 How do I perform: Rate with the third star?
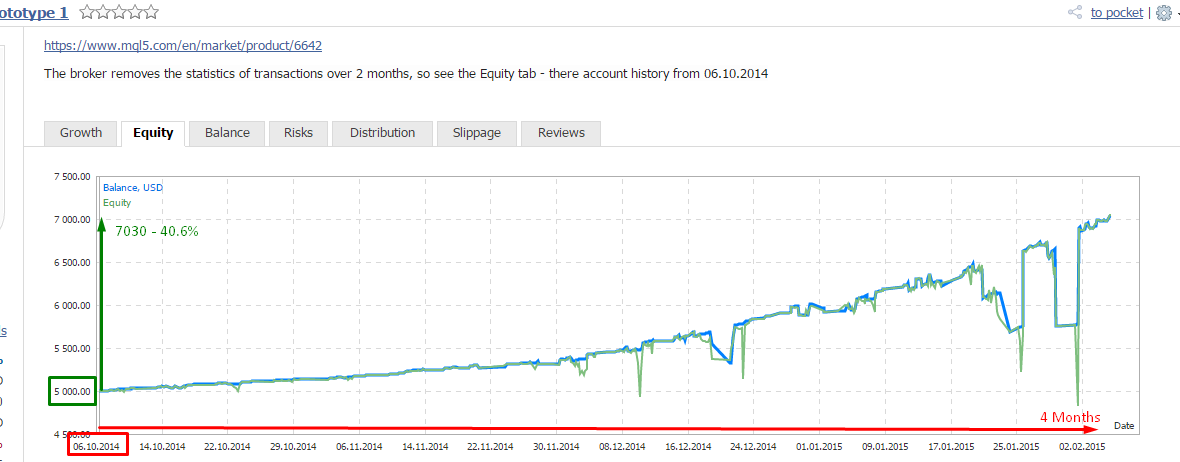[118, 13]
